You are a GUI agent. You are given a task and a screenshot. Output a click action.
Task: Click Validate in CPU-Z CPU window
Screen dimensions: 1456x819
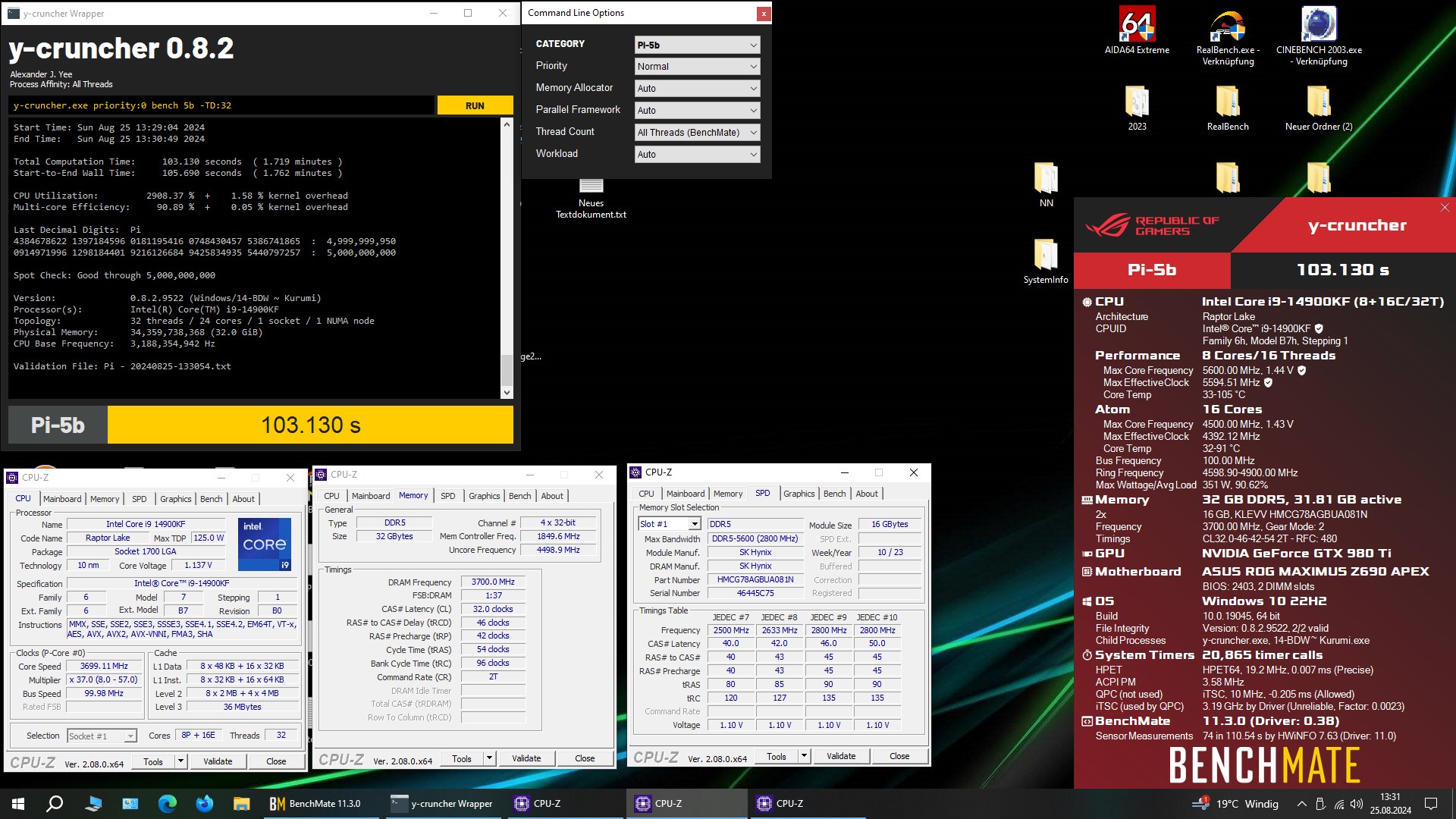pyautogui.click(x=218, y=761)
